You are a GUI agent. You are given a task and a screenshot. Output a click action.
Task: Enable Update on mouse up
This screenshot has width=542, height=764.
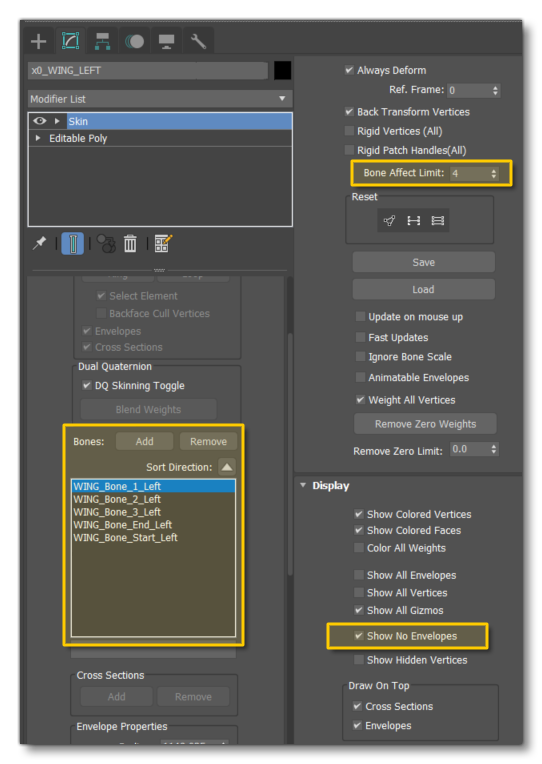click(360, 317)
